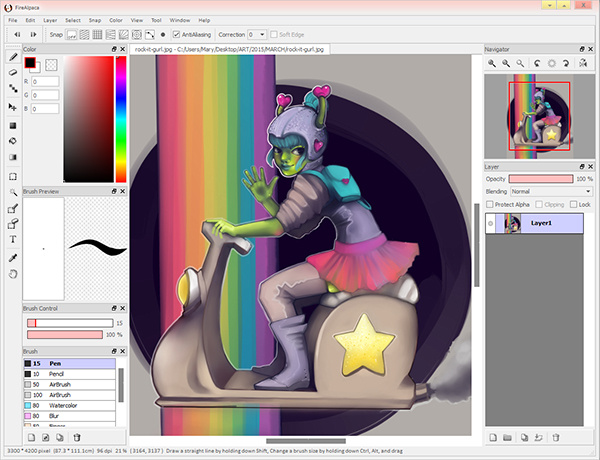This screenshot has height=460, width=600.
Task: Undock the Color panel
Action: pos(114,49)
